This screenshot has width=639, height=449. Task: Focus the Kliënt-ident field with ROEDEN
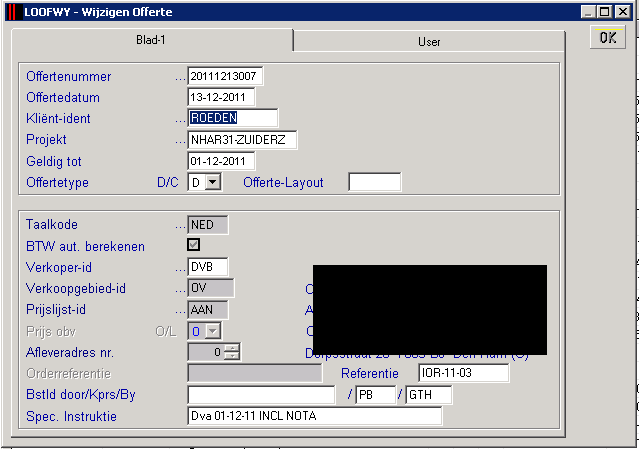pos(232,118)
